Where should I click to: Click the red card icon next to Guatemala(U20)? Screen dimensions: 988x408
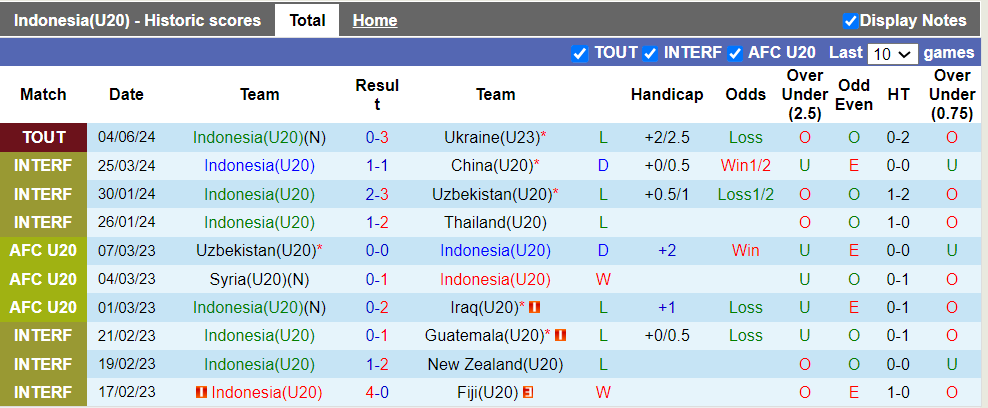[x=560, y=335]
